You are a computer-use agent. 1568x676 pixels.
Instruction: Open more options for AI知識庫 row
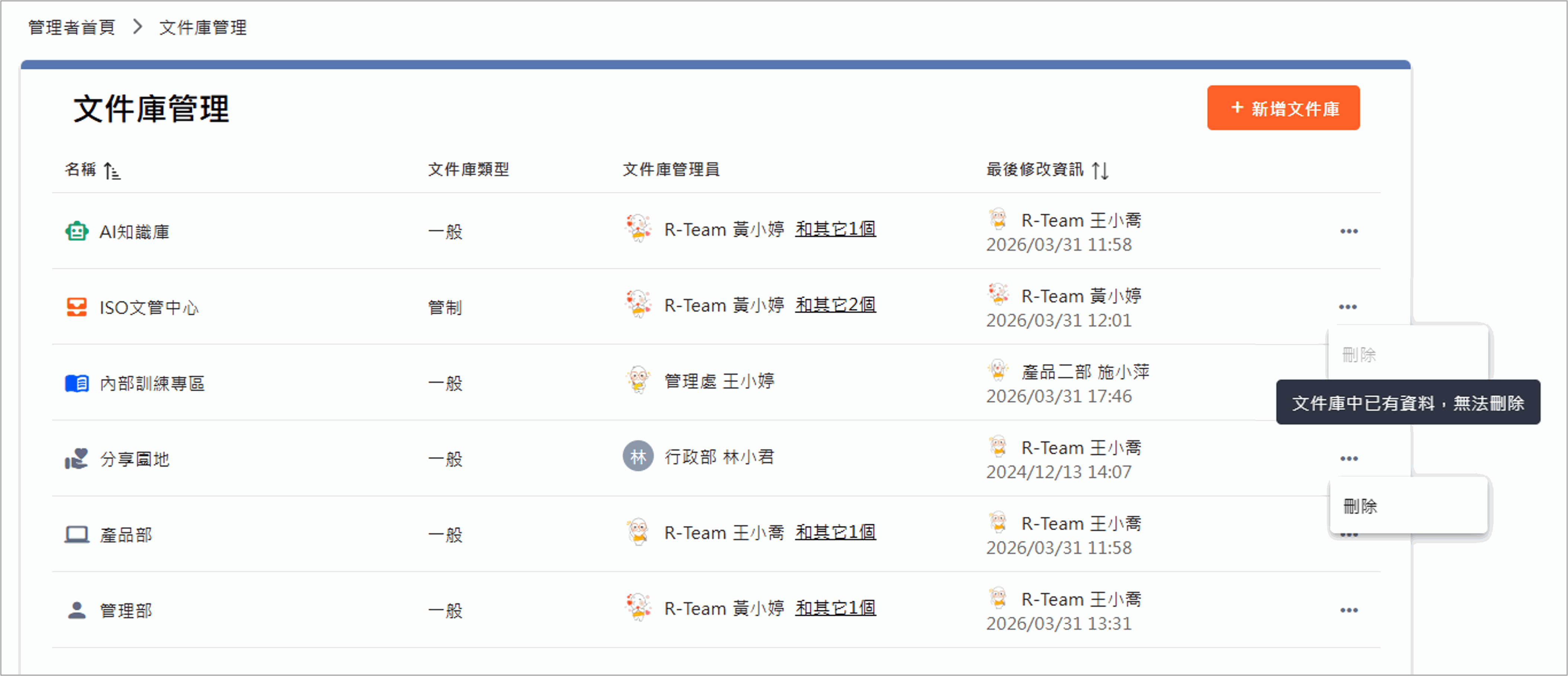[x=1349, y=232]
